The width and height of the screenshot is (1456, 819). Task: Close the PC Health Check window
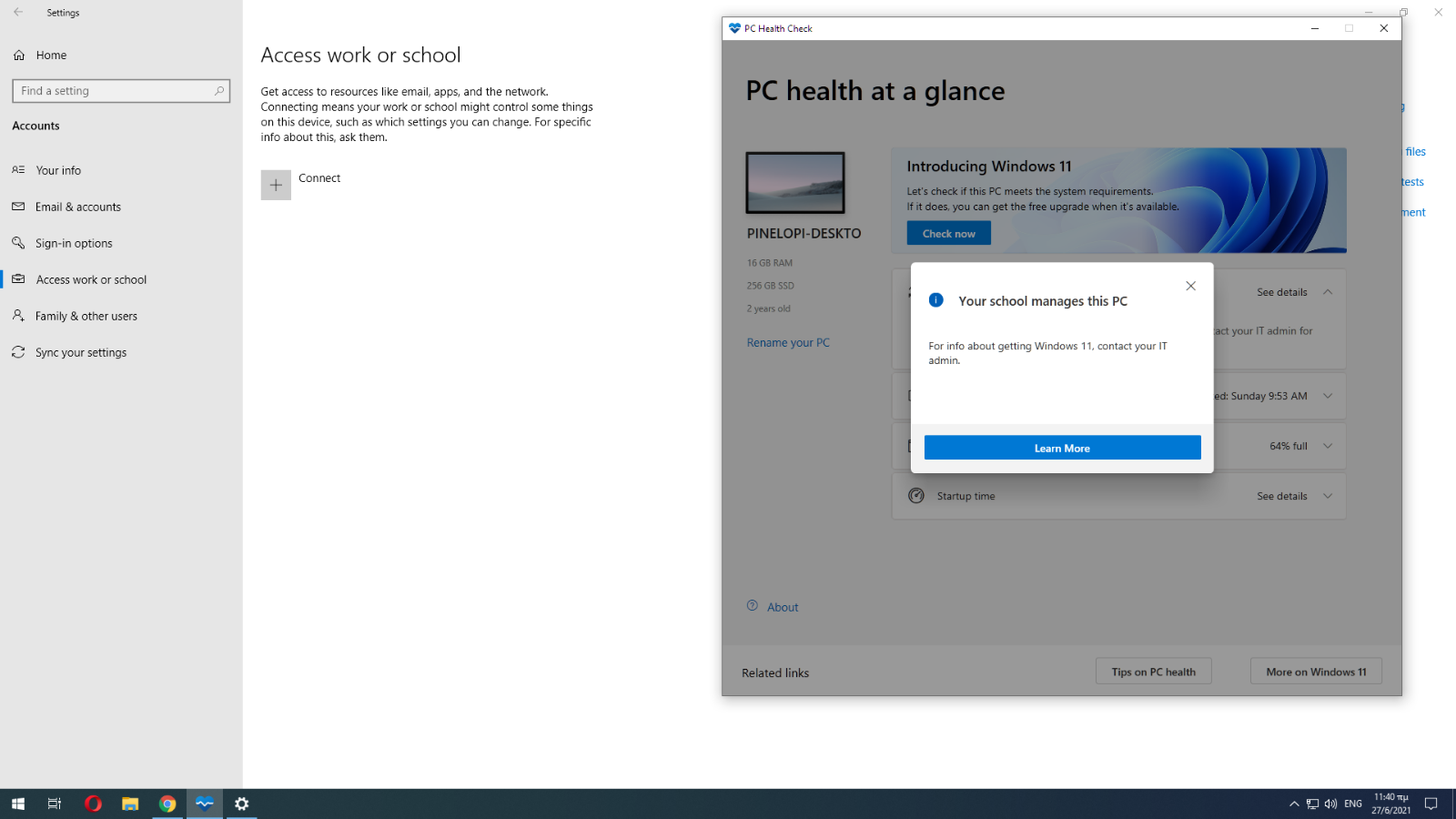click(x=1384, y=28)
